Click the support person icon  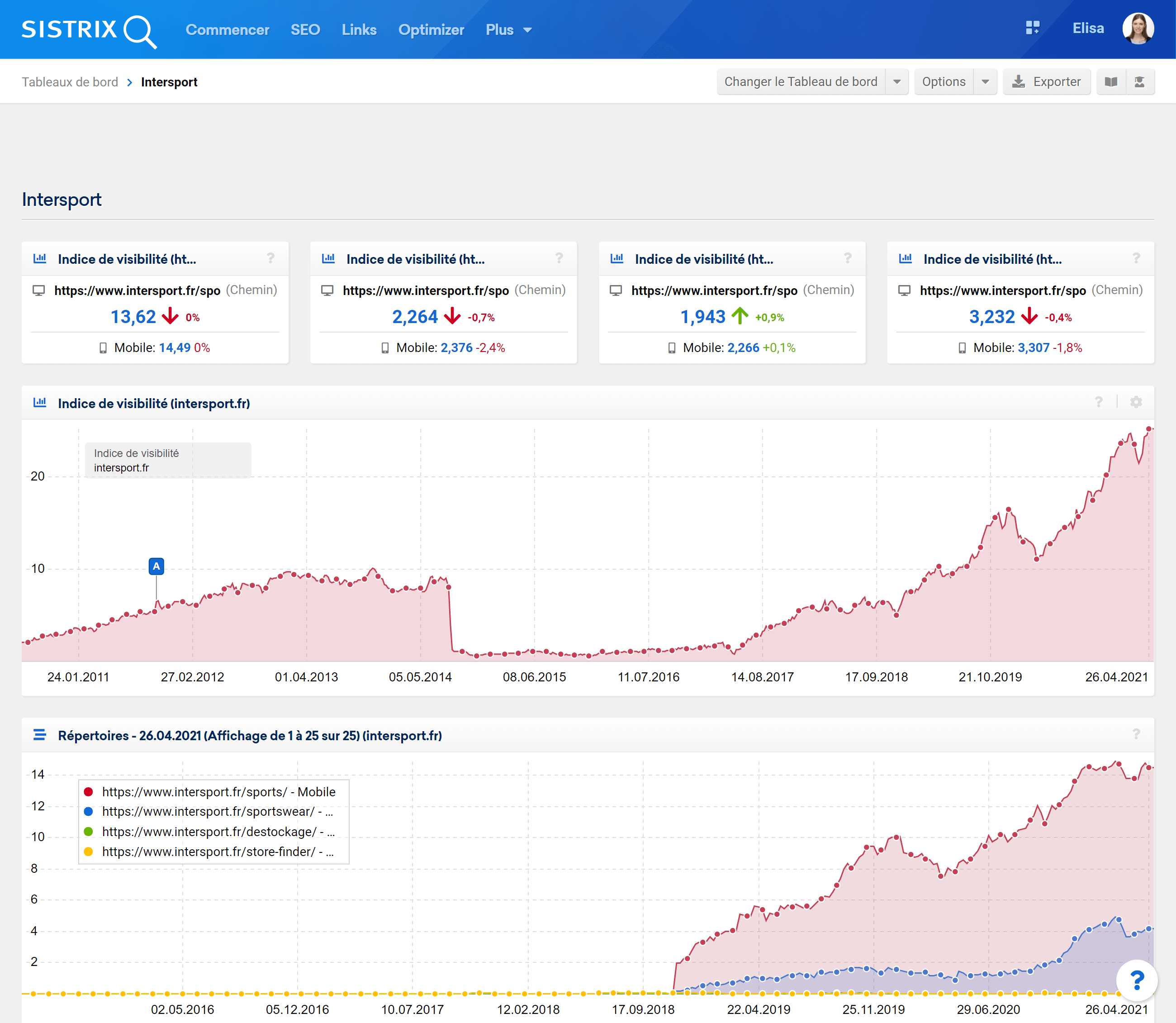point(1140,81)
